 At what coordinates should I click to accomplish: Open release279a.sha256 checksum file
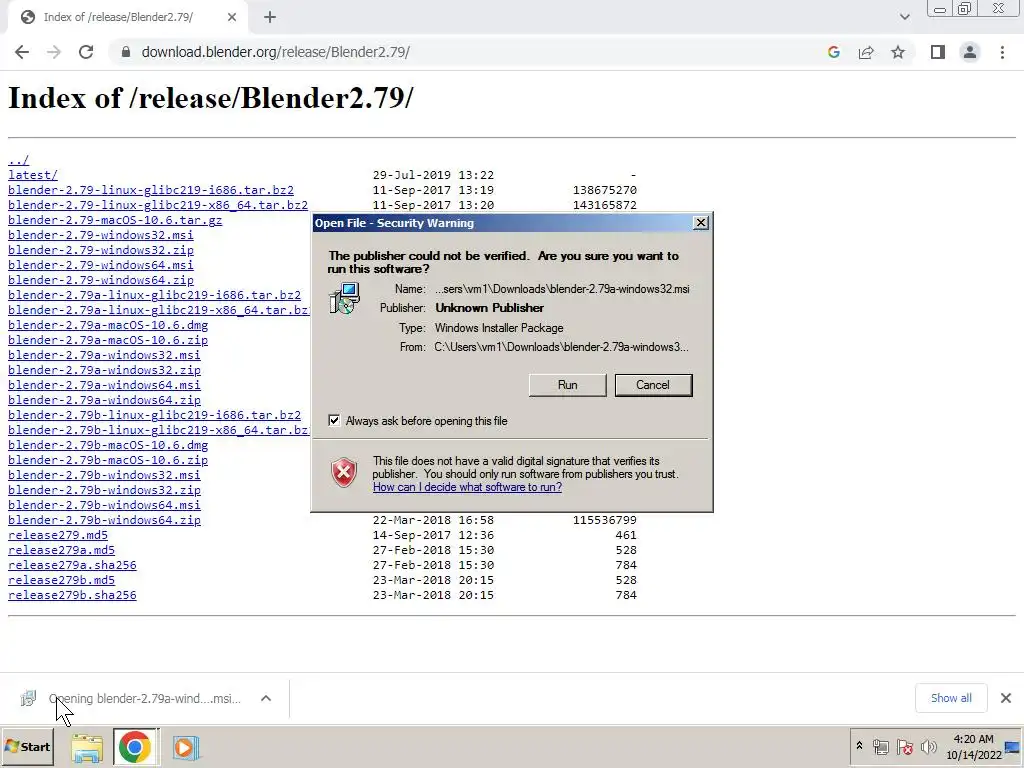[x=72, y=566]
